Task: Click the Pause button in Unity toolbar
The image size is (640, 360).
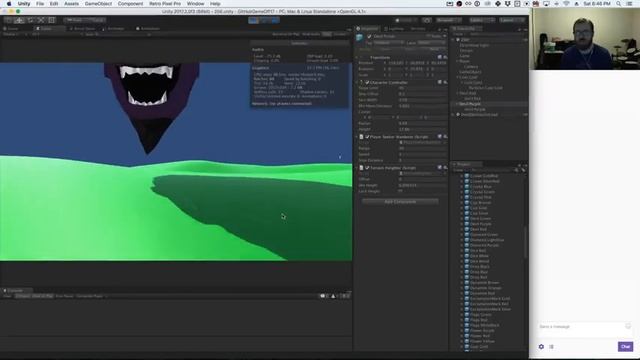Action: pos(264,20)
